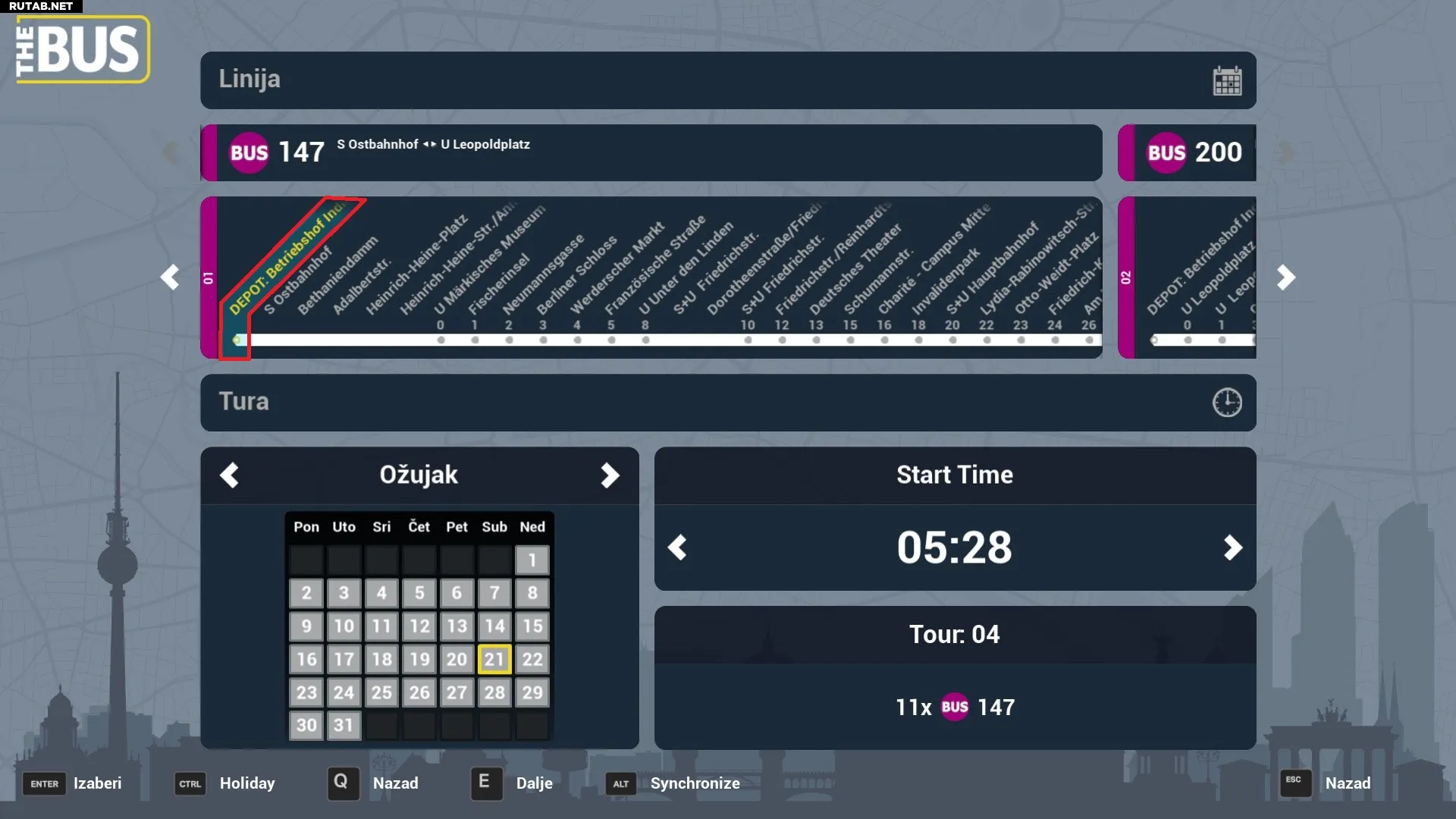Click the ESC key icon
Image resolution: width=1456 pixels, height=819 pixels.
(x=1294, y=782)
